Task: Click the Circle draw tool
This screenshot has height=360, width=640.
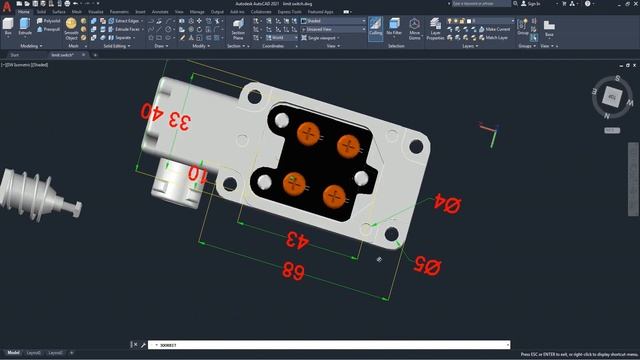Action: [x=168, y=29]
